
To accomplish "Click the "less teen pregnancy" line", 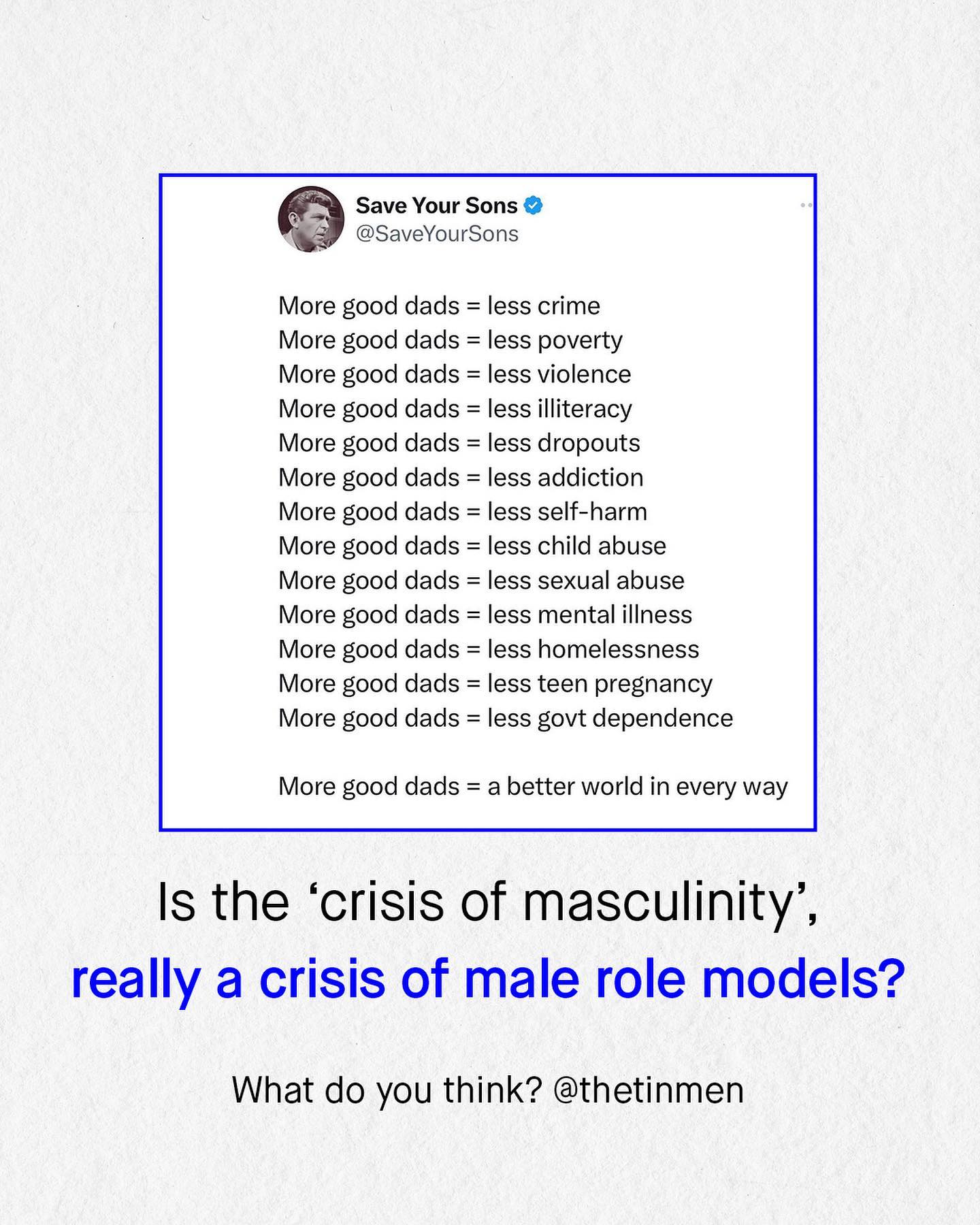I will point(495,683).
